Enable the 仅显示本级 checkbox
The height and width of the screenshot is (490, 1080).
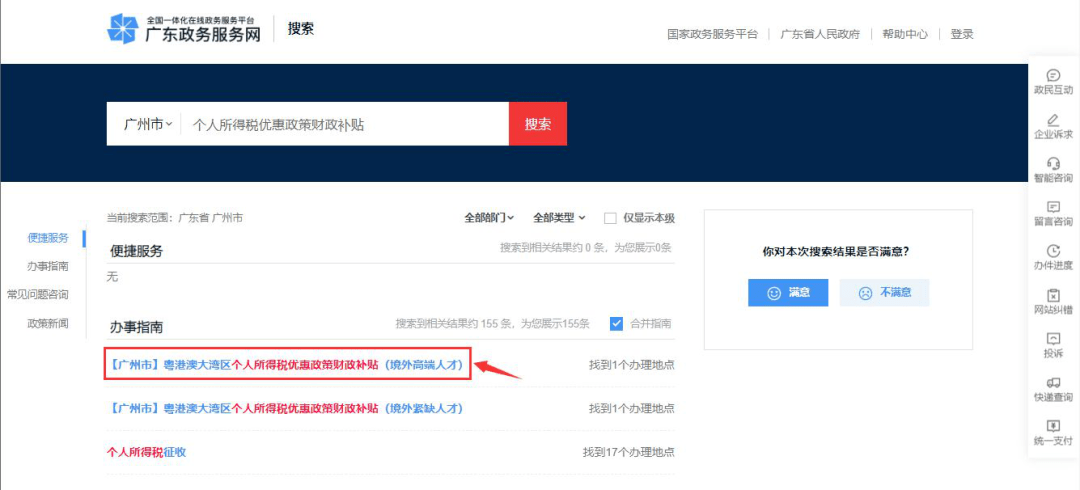coord(610,218)
